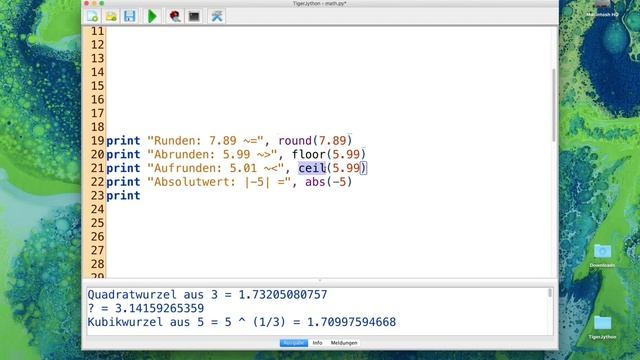The image size is (640, 360).
Task: Click the window title TigerJython - math.py
Action: [320, 4]
